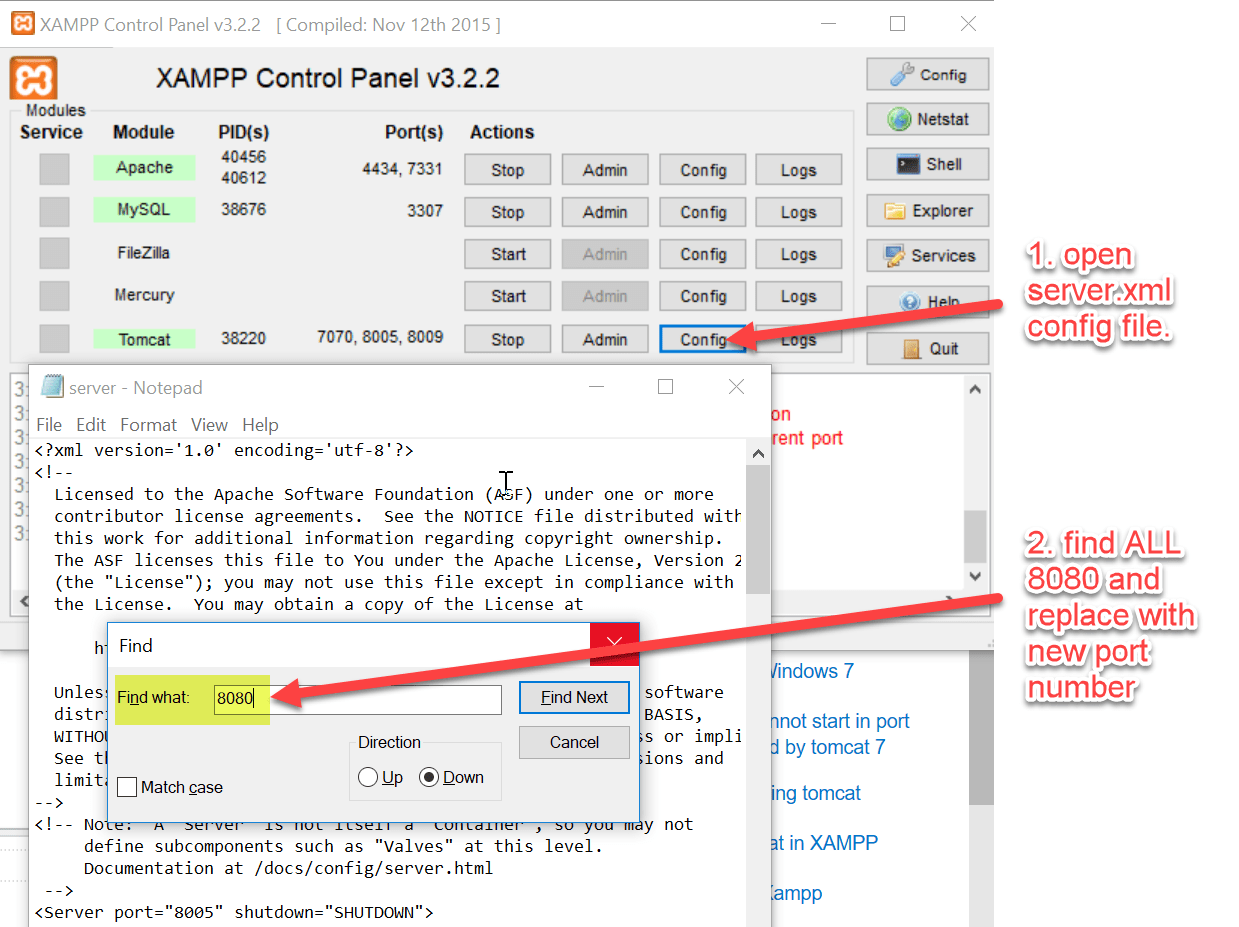
Task: Select the Down search direction
Action: tap(430, 777)
